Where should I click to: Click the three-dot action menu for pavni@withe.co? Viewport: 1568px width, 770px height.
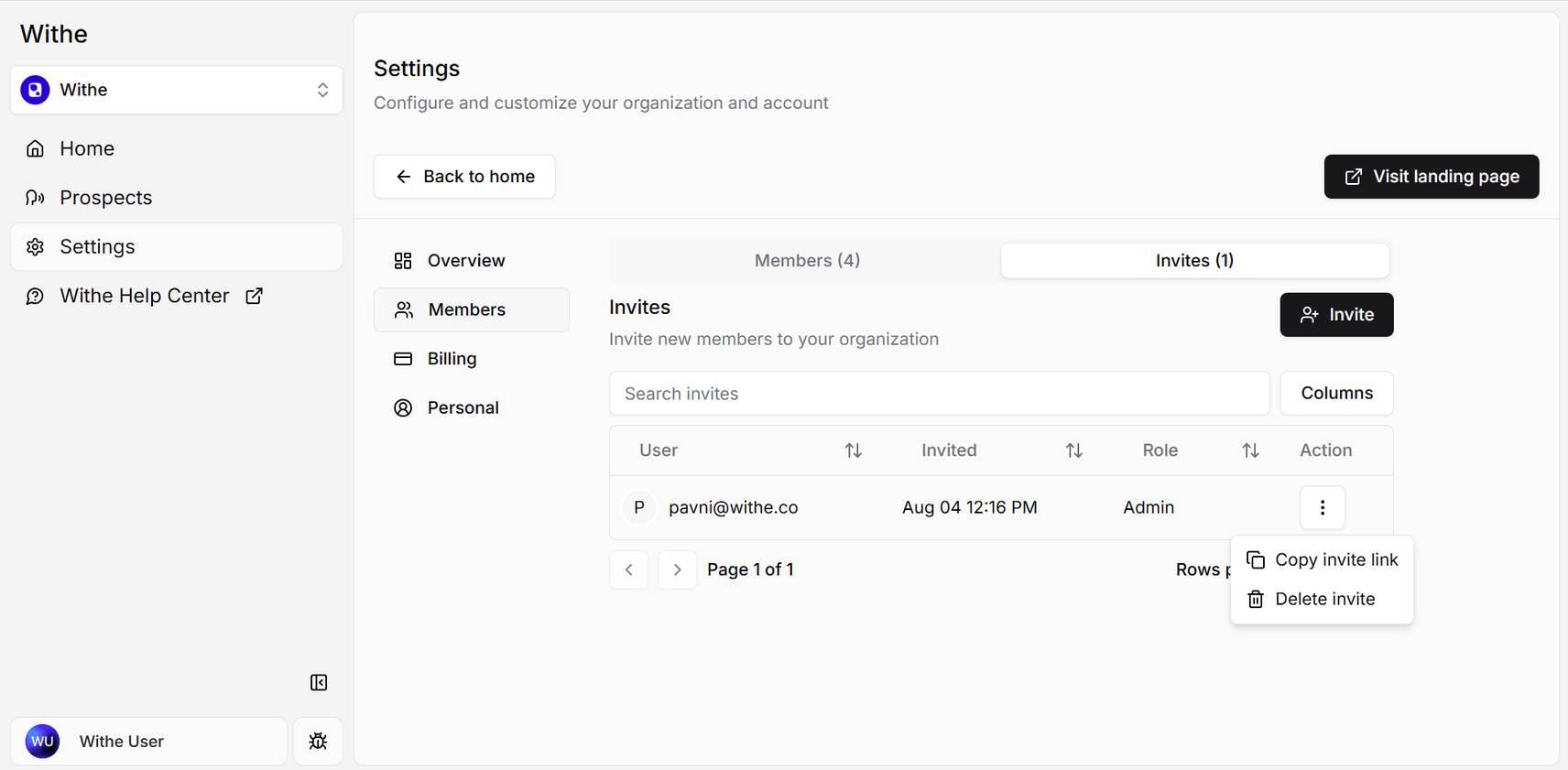(x=1323, y=507)
